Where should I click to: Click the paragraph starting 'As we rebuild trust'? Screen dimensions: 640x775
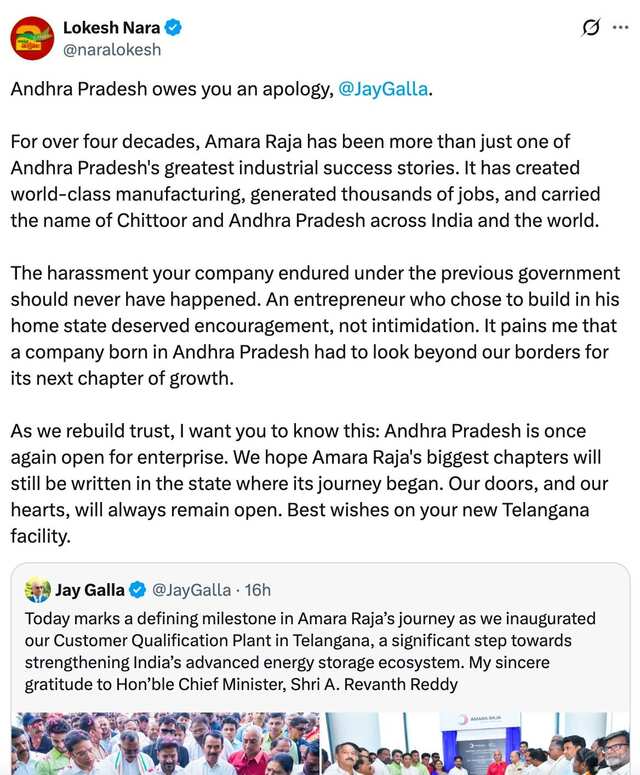(x=309, y=483)
